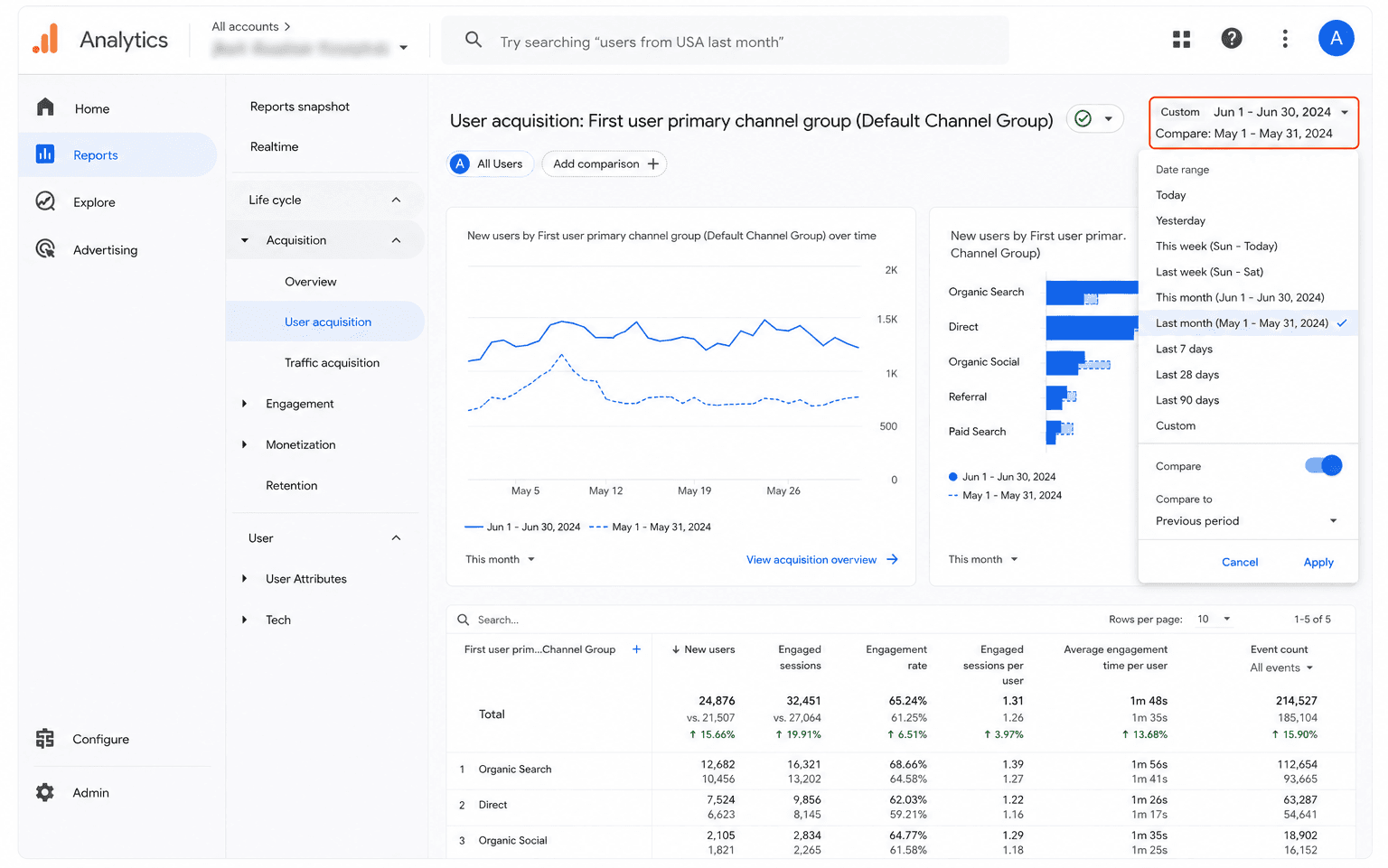
Task: Expand the Engagement tree item
Action: click(244, 404)
